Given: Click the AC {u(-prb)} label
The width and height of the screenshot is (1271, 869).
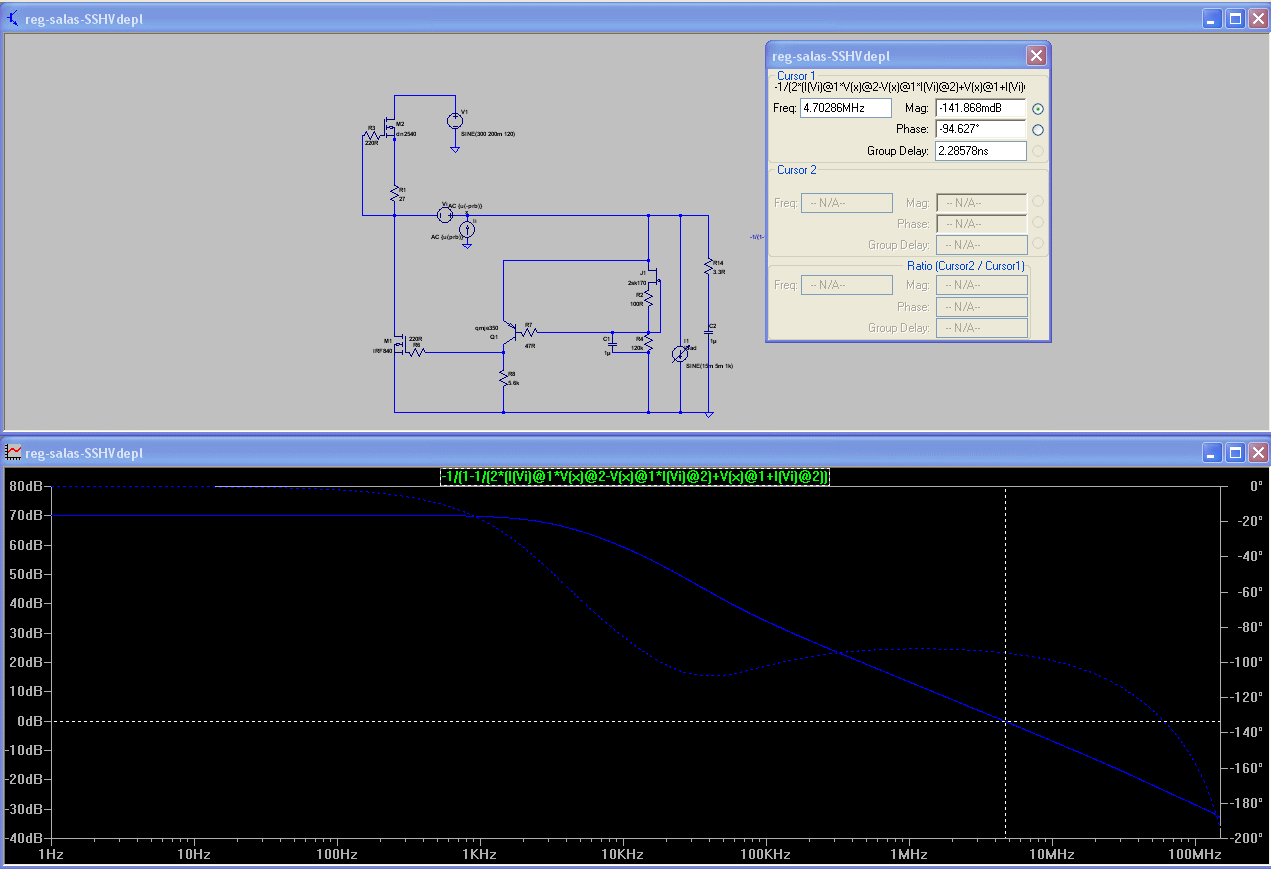Looking at the screenshot, I should pos(465,206).
